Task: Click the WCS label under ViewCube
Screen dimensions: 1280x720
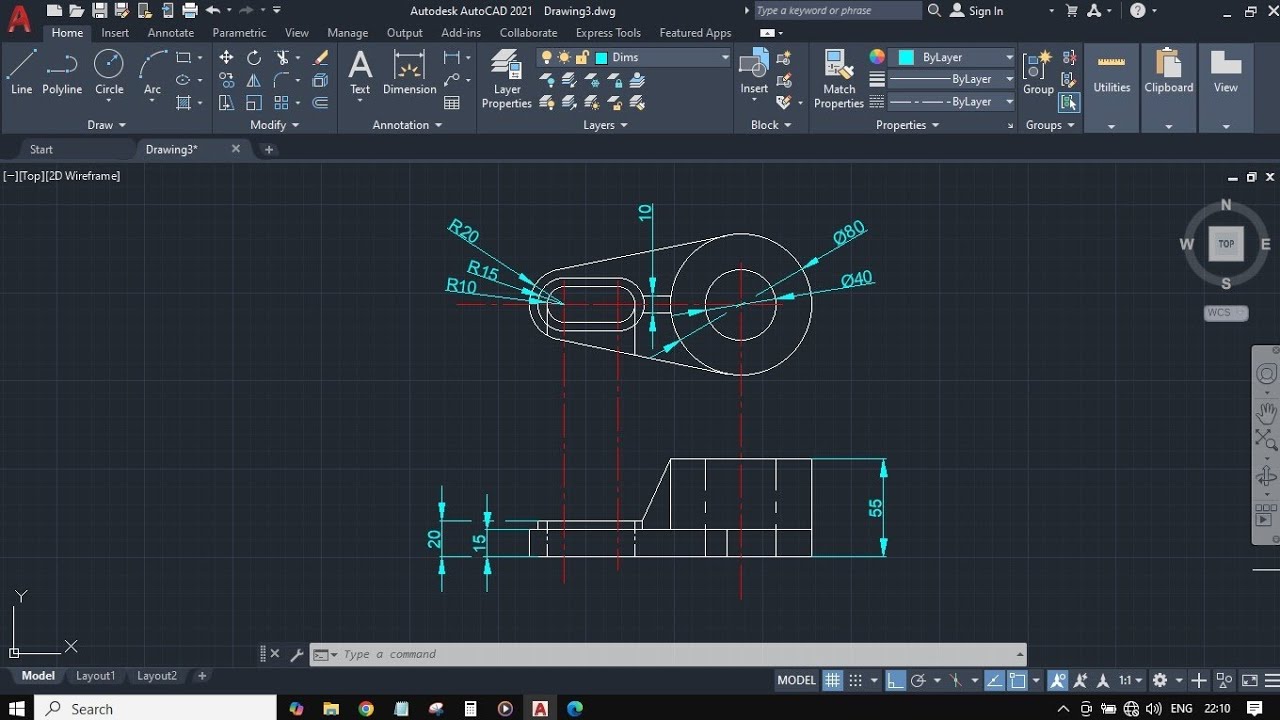Action: pos(1226,312)
